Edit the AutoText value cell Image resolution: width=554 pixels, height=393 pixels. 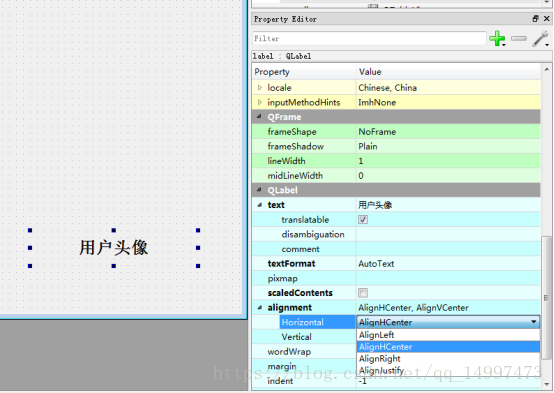pos(448,264)
